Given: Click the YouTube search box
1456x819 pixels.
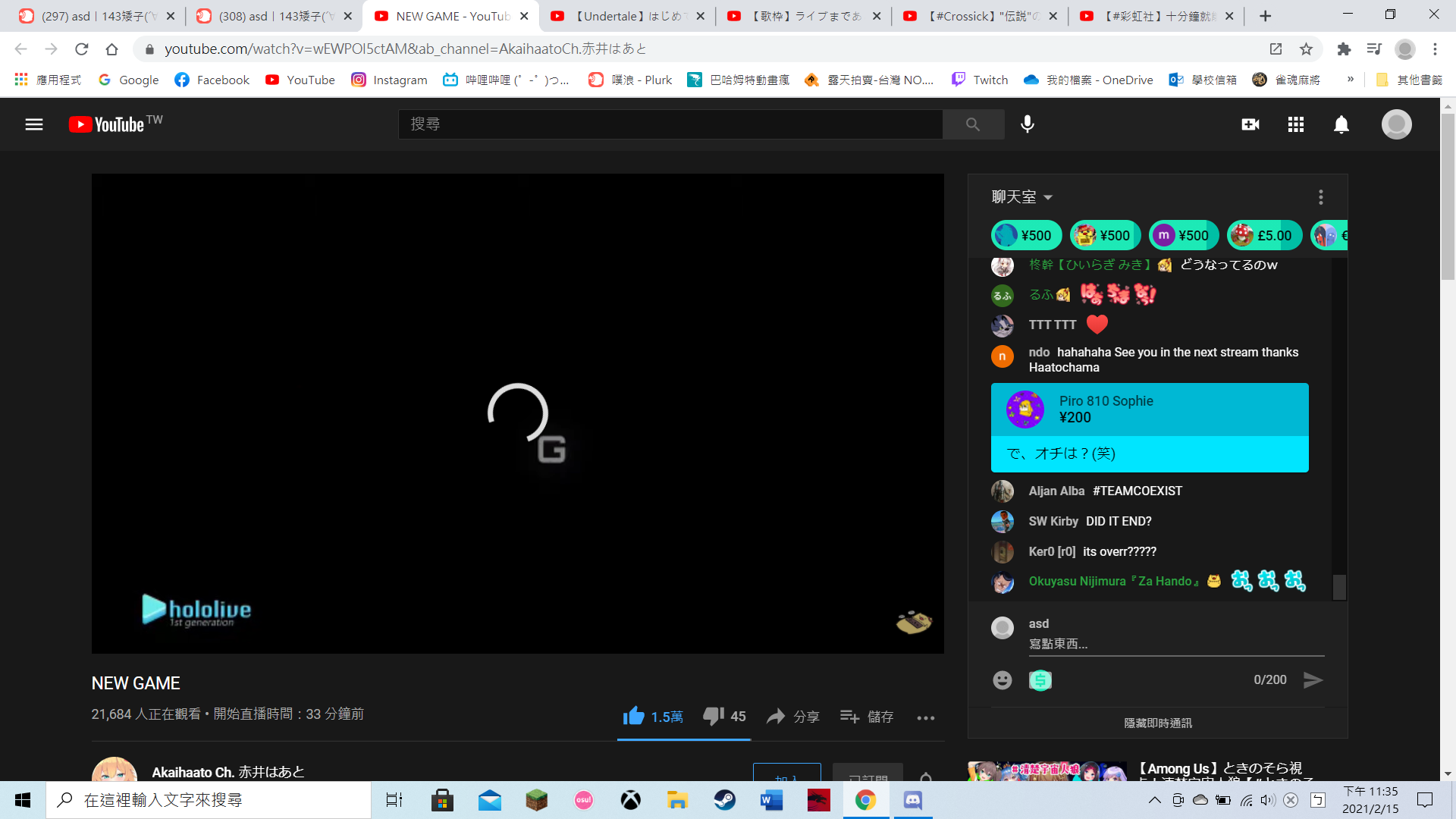Looking at the screenshot, I should coord(670,124).
